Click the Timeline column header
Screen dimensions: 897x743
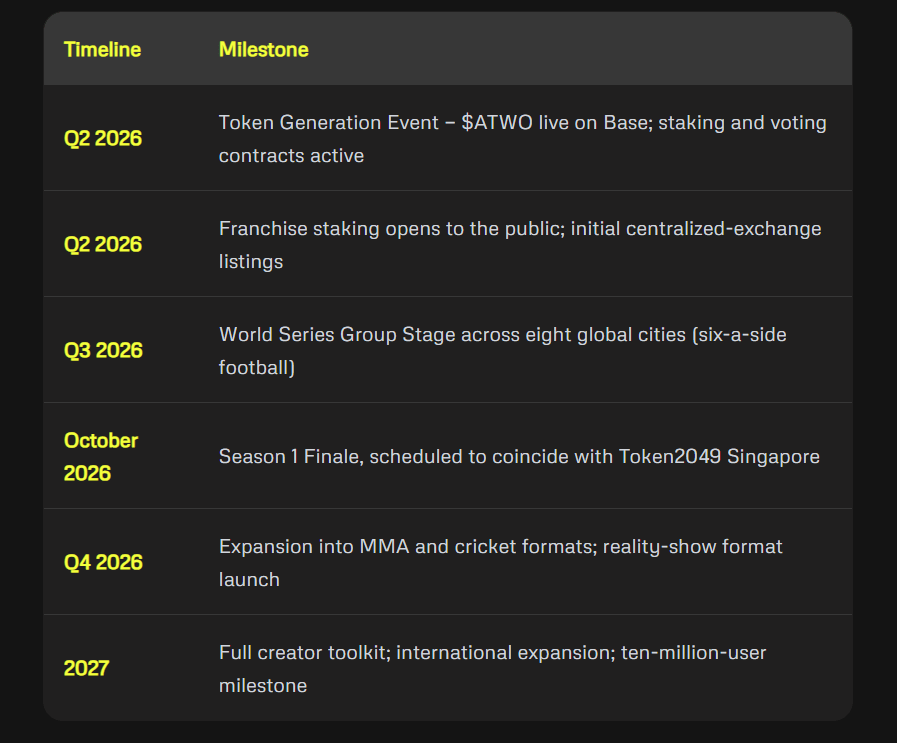(x=102, y=50)
